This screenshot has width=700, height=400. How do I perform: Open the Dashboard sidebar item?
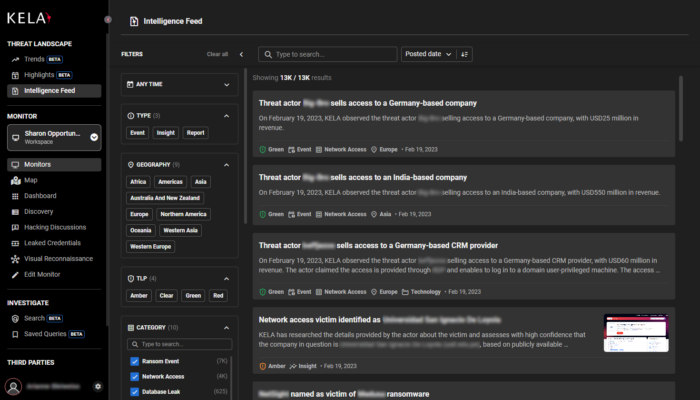click(40, 196)
